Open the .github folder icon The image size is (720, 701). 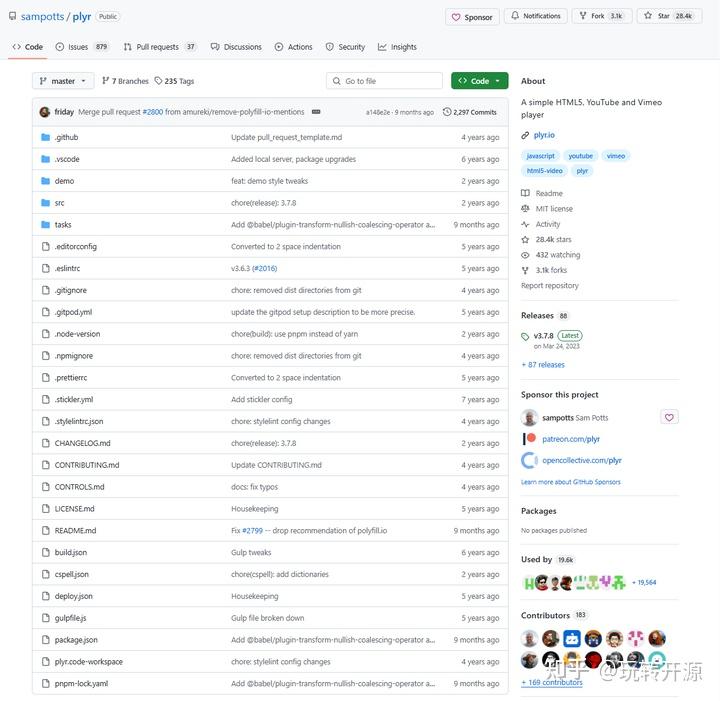tap(45, 137)
